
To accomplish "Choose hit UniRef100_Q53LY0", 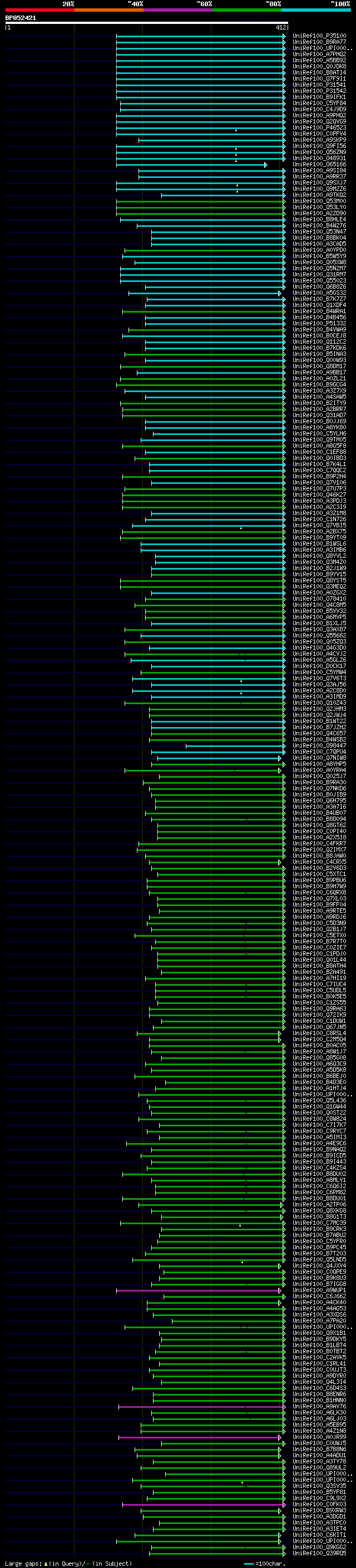I will 319,207.
